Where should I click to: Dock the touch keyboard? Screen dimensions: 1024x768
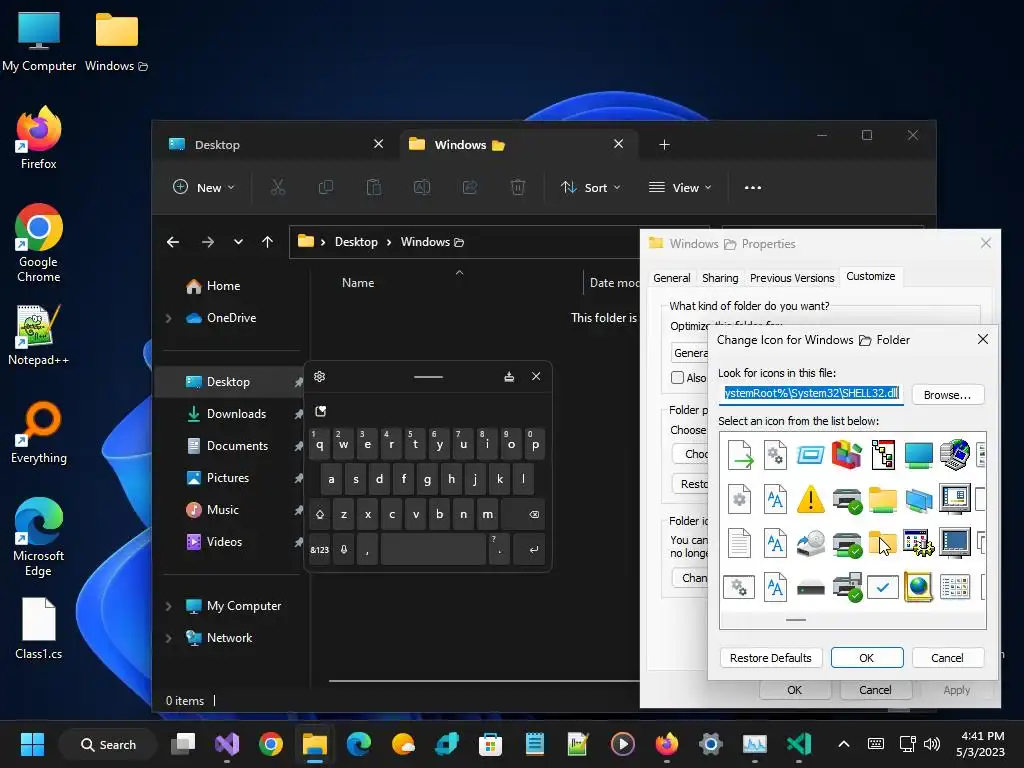pos(509,376)
